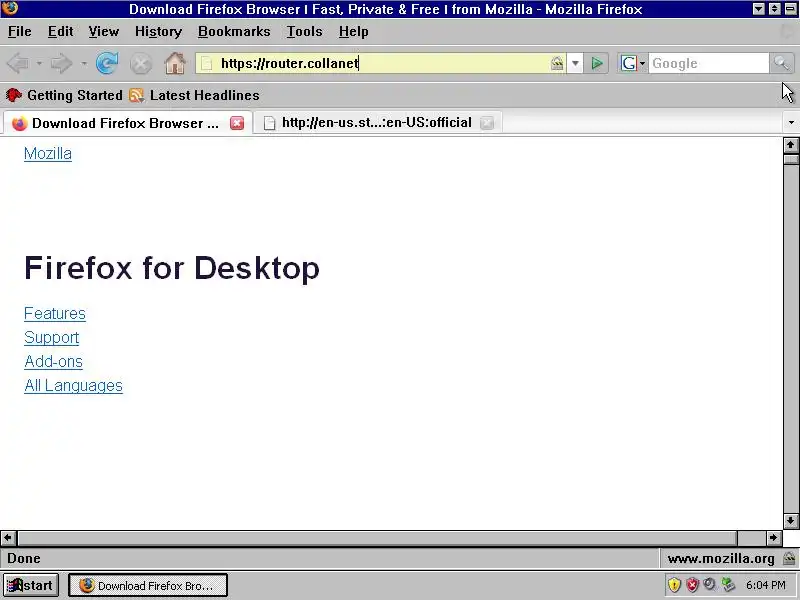Screen dimensions: 800x600
Task: Click the red shield tray icon
Action: pyautogui.click(x=692, y=585)
